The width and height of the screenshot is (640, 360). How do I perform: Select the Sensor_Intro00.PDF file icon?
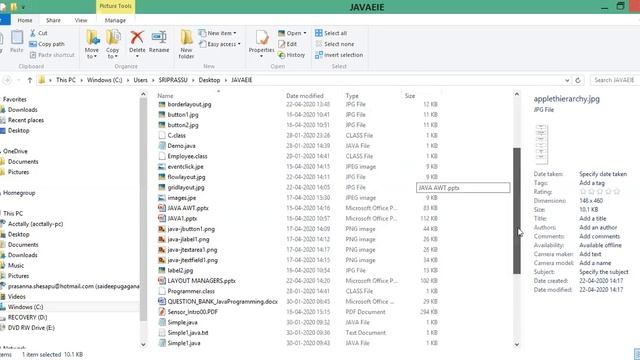point(162,312)
